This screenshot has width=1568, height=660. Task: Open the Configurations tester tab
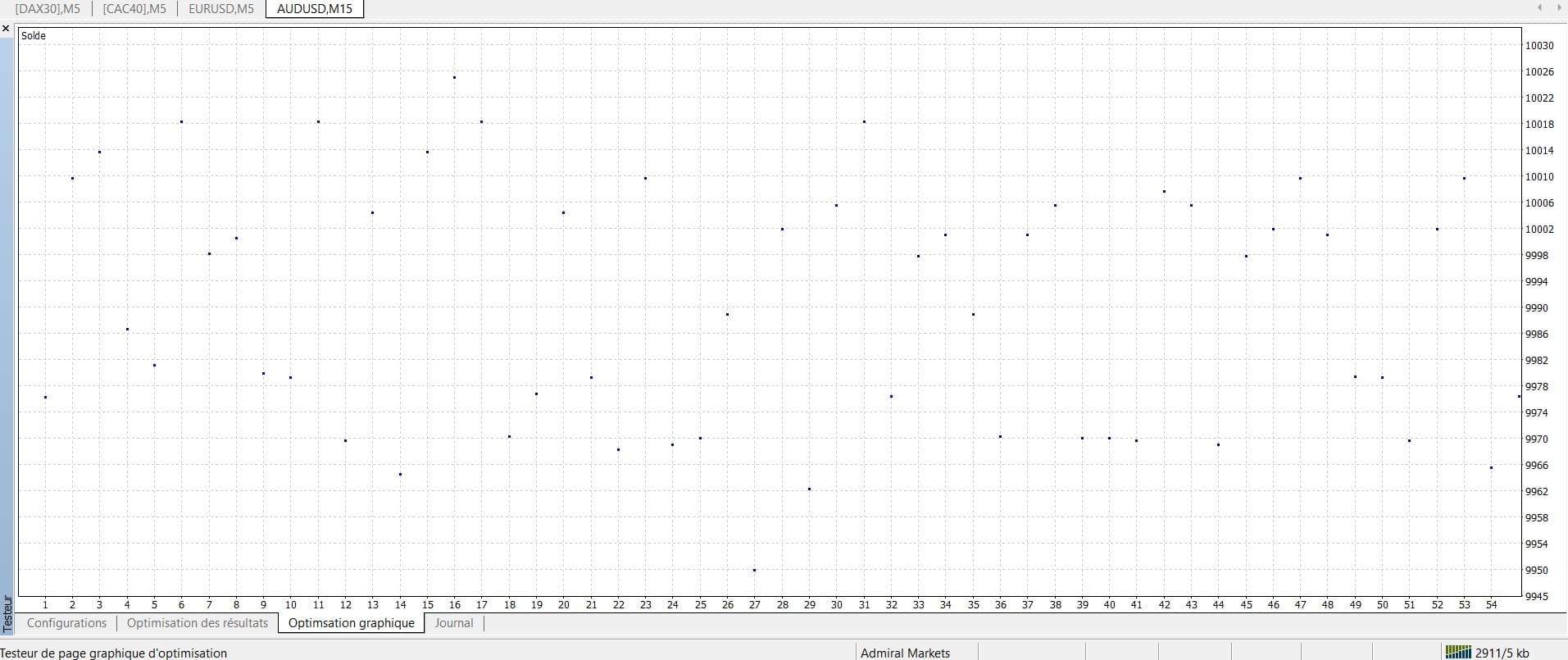(x=66, y=623)
